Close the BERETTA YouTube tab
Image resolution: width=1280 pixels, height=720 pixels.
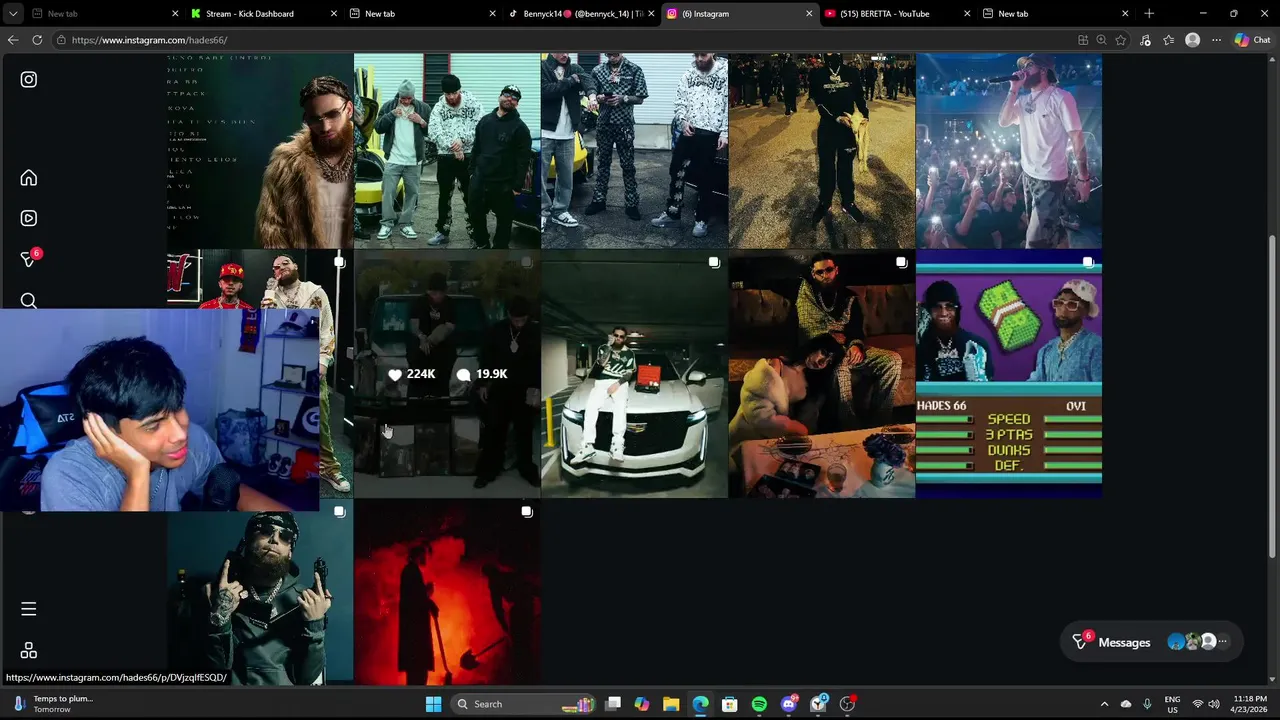pos(967,14)
